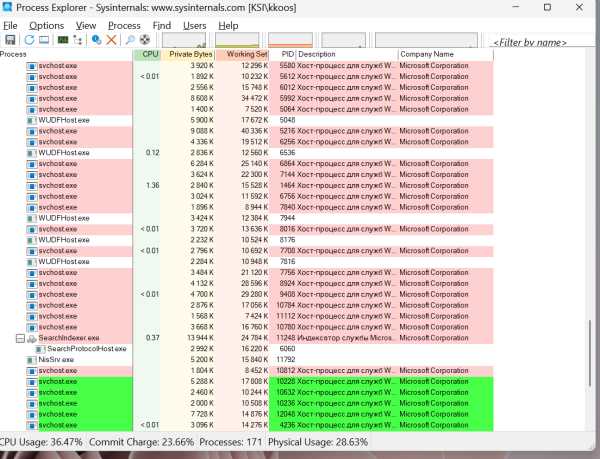Viewport: 600px width, 459px height.
Task: Click the WUDFHost.exe icon in PID 5048 row
Action: tap(32, 120)
